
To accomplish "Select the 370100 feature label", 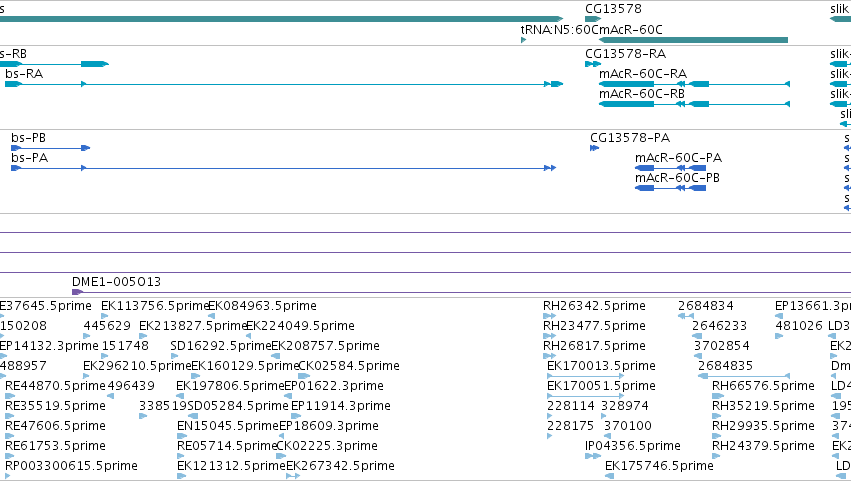I will tap(628, 426).
